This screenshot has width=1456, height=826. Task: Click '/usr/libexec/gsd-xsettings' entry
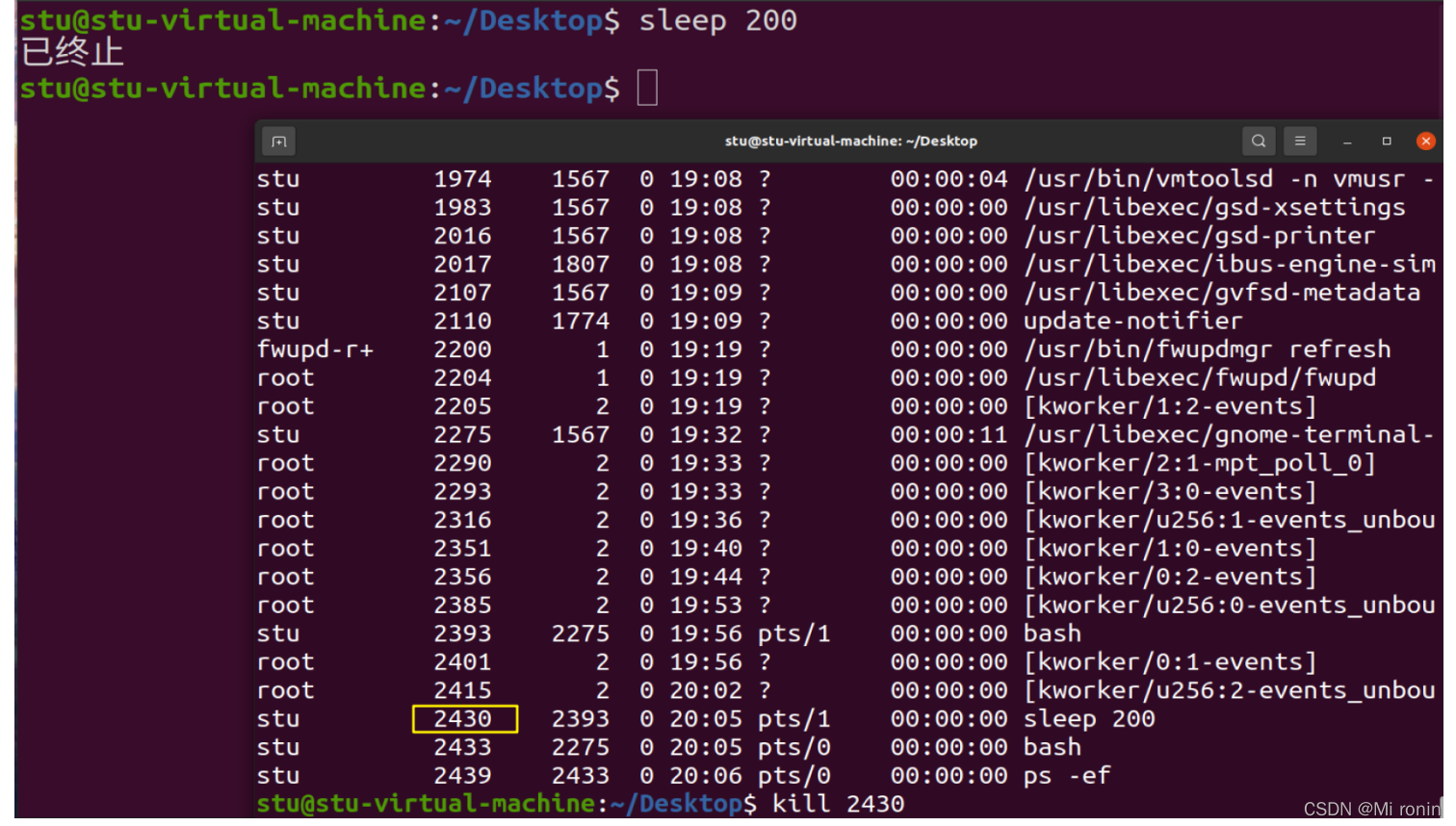(x=1214, y=208)
